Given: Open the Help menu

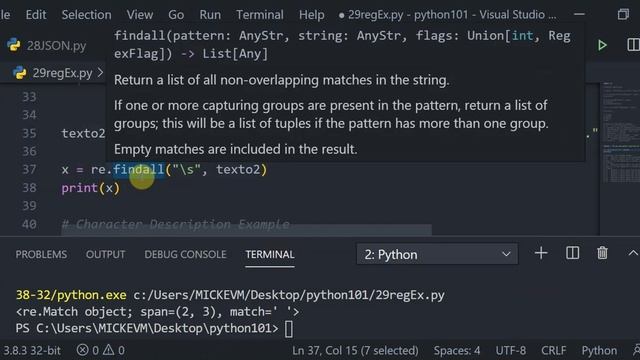Looking at the screenshot, I should 311,15.
